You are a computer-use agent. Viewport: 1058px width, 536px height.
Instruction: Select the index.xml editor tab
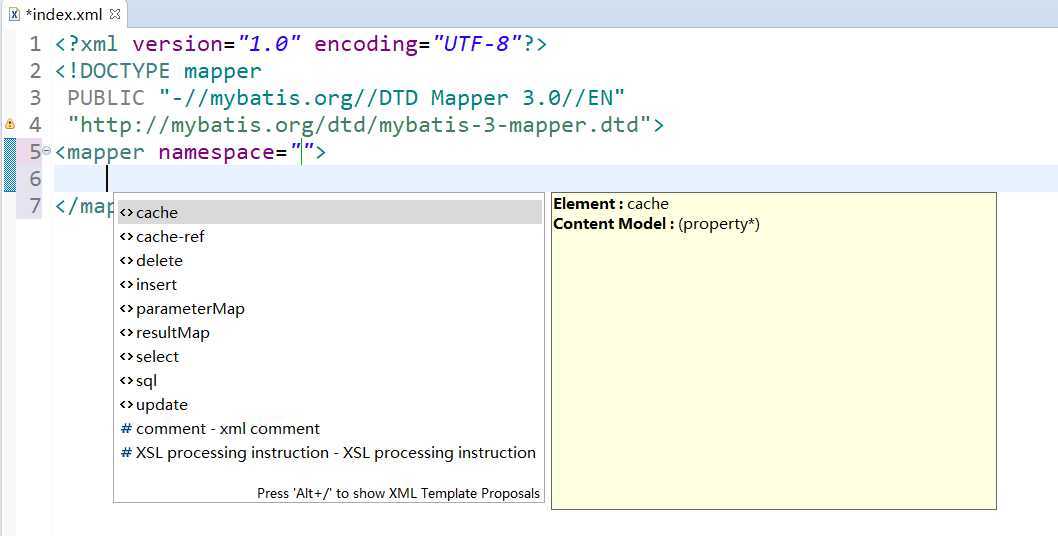coord(64,14)
